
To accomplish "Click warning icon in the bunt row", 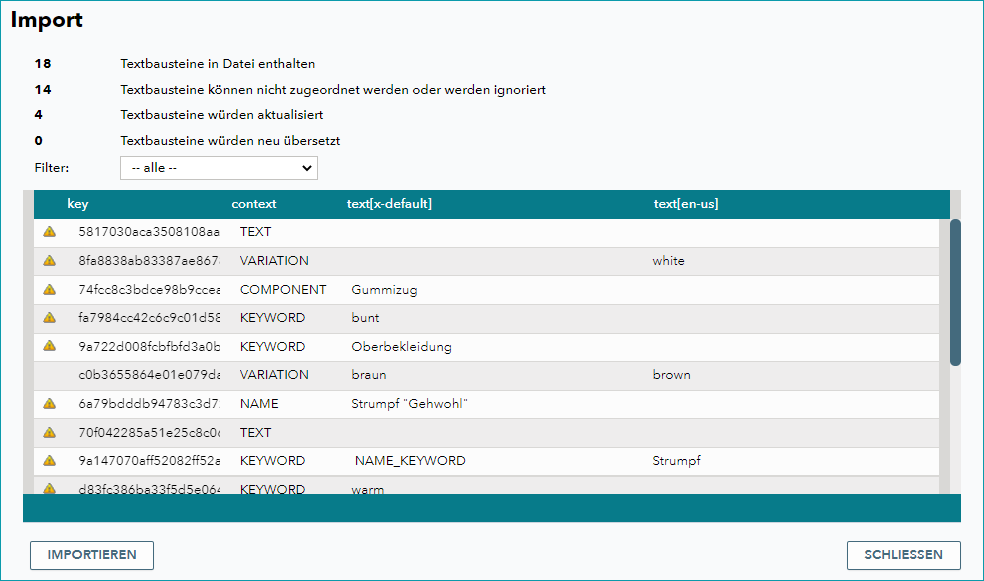I will click(50, 317).
